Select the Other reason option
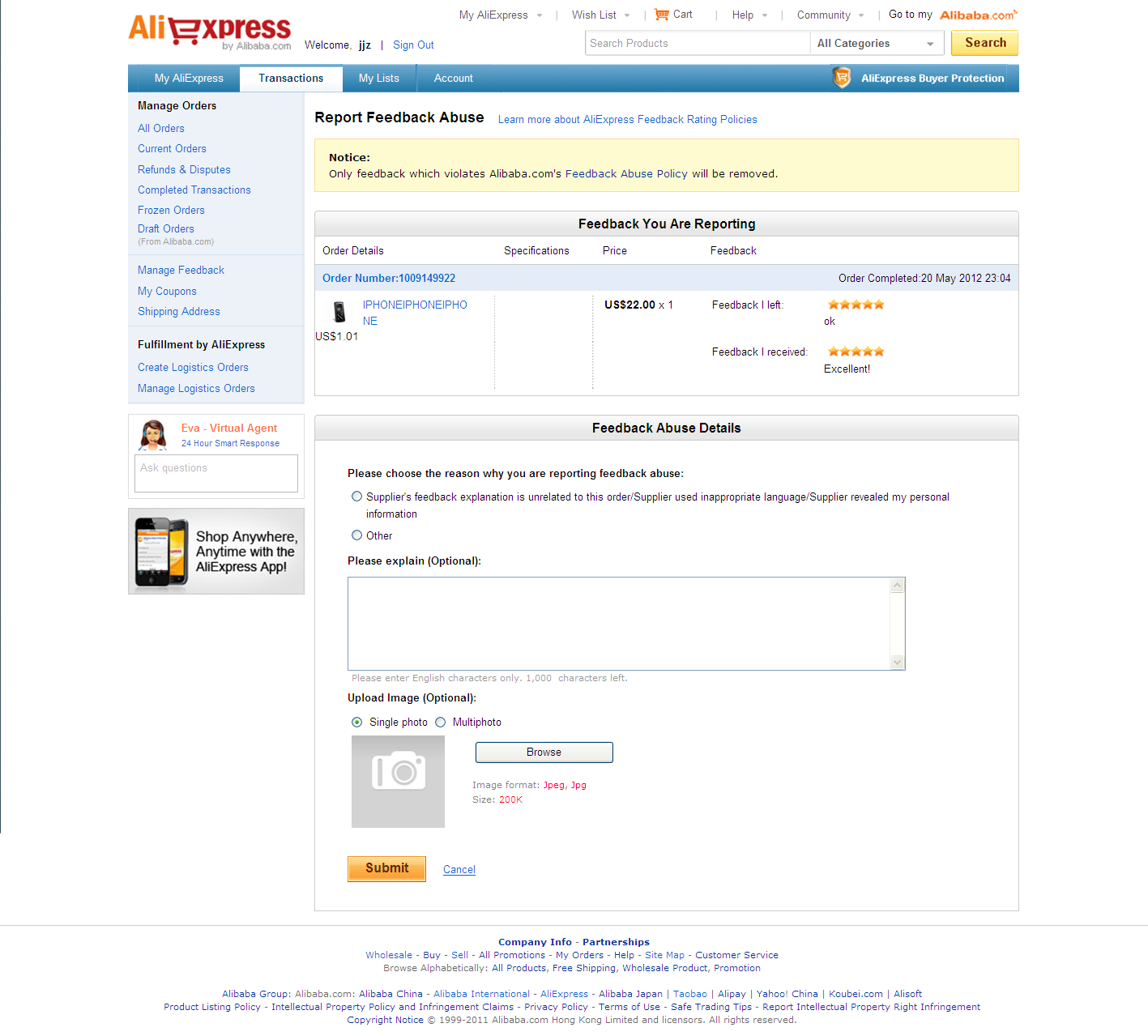 pos(356,535)
